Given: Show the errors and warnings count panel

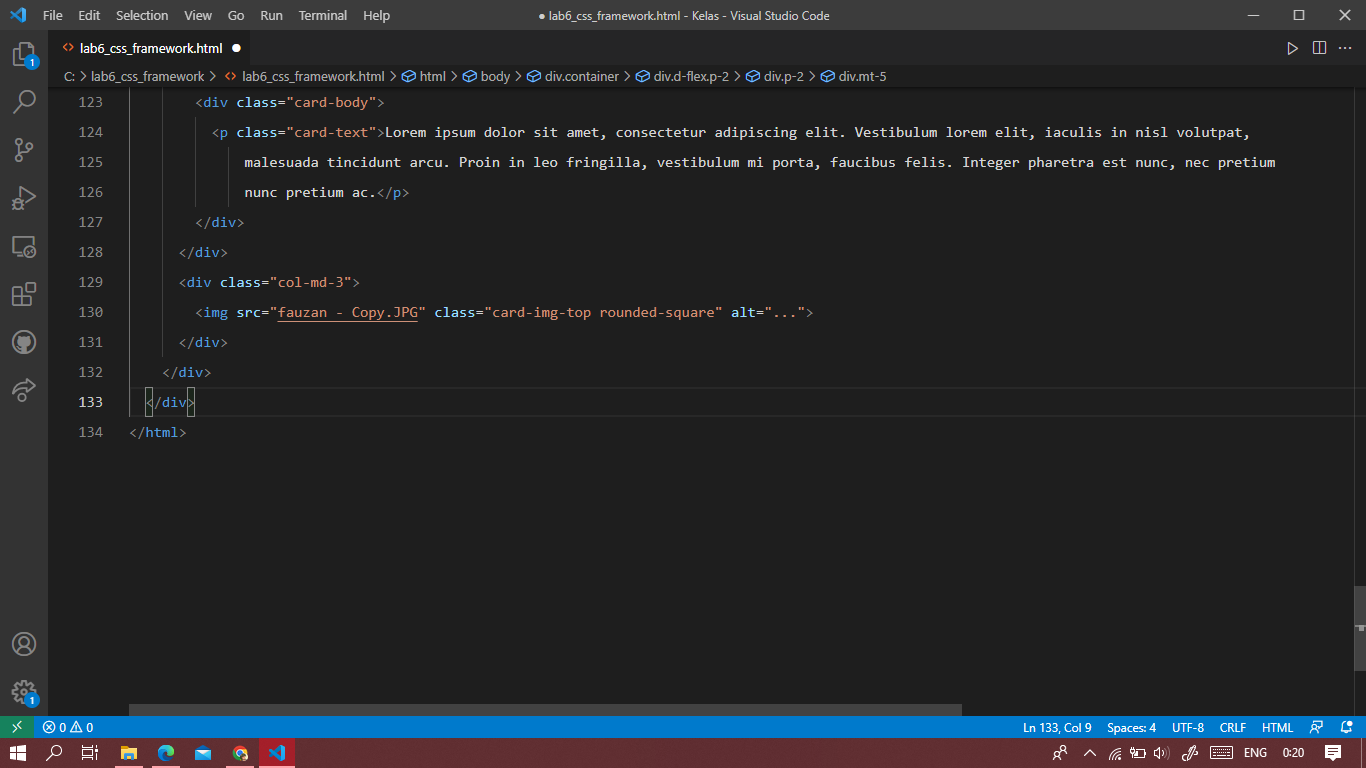Looking at the screenshot, I should [x=68, y=727].
